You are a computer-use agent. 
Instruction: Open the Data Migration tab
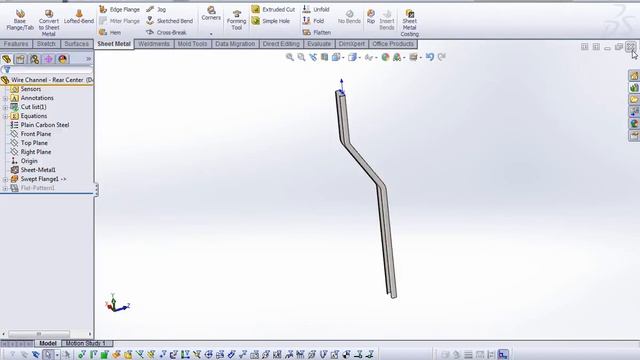(235, 44)
